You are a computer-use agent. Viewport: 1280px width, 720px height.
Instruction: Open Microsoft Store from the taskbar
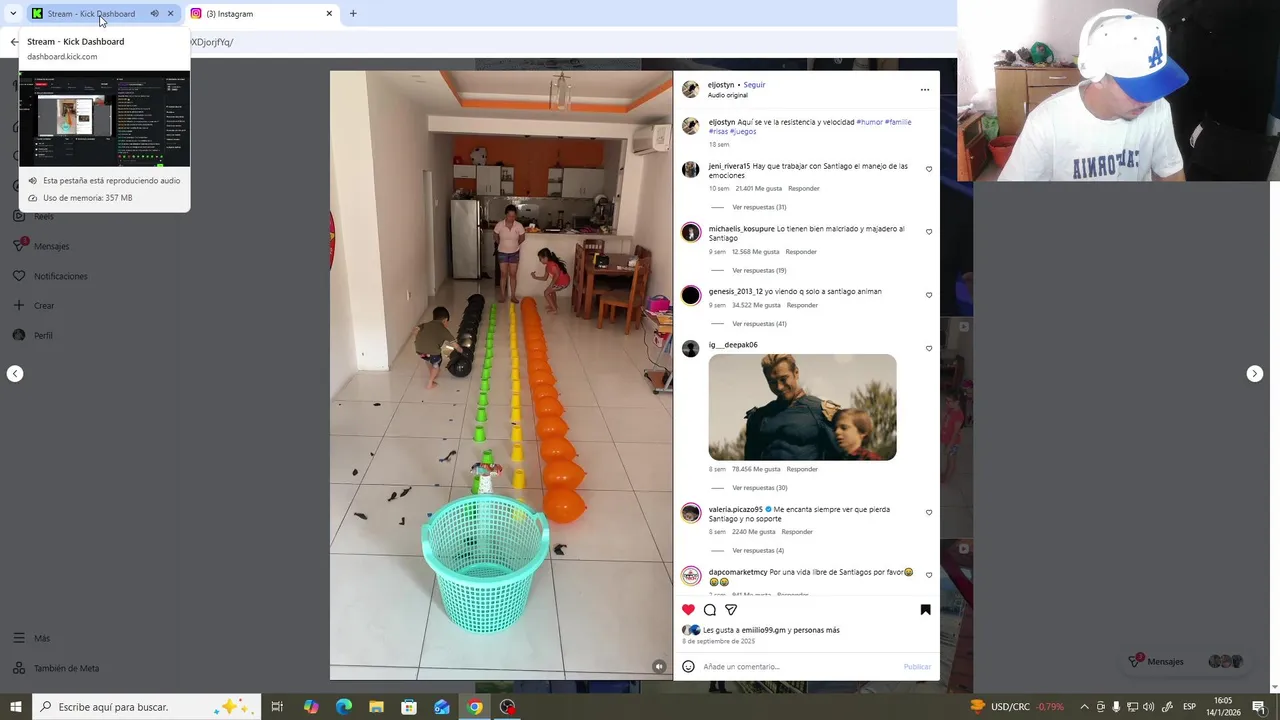pyautogui.click(x=409, y=707)
